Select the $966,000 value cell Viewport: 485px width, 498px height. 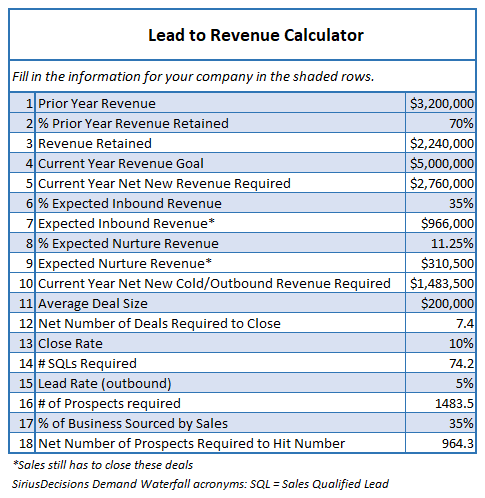(440, 223)
